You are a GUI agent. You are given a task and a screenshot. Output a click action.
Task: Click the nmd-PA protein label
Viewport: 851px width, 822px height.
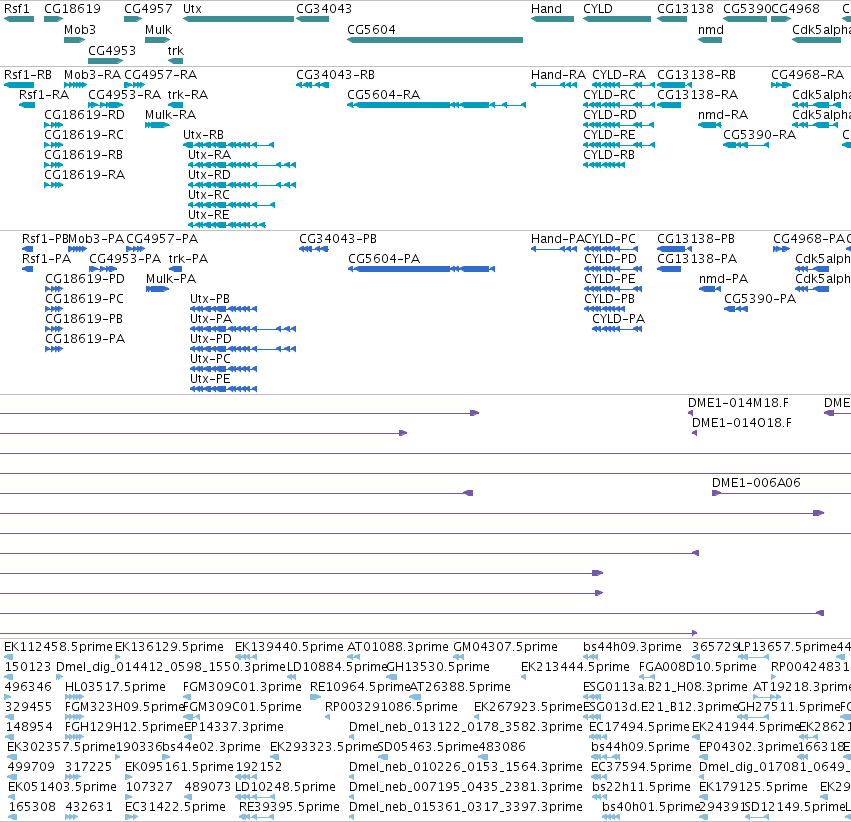click(x=723, y=279)
